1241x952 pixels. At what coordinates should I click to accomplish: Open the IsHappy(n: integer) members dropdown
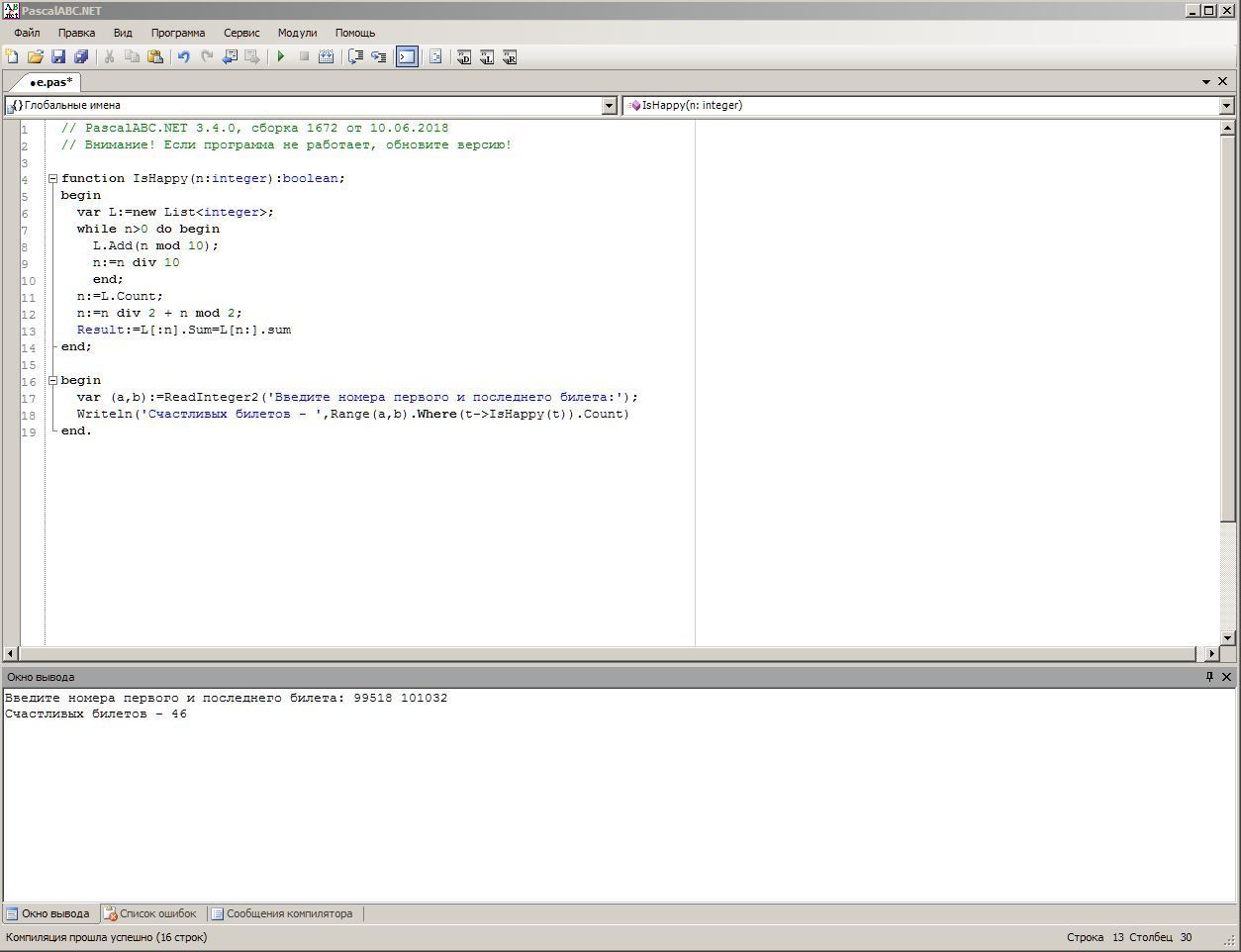click(x=1226, y=106)
